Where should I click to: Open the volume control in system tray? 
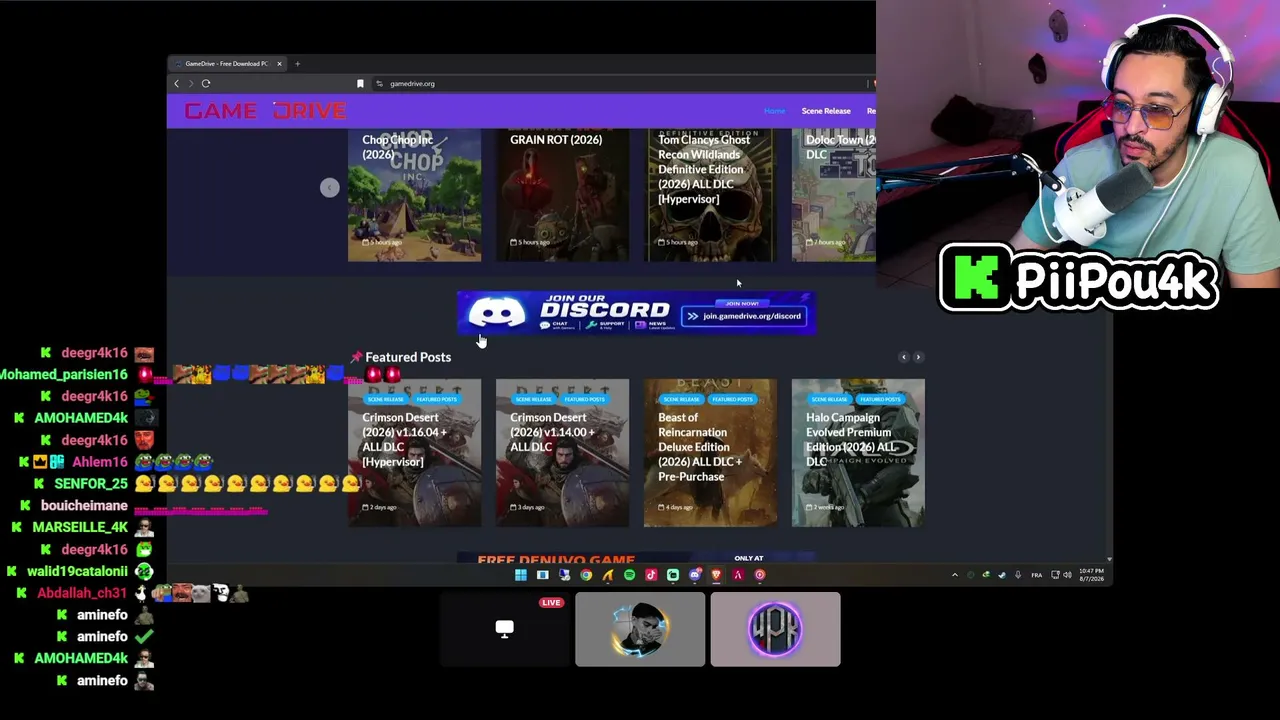1067,575
